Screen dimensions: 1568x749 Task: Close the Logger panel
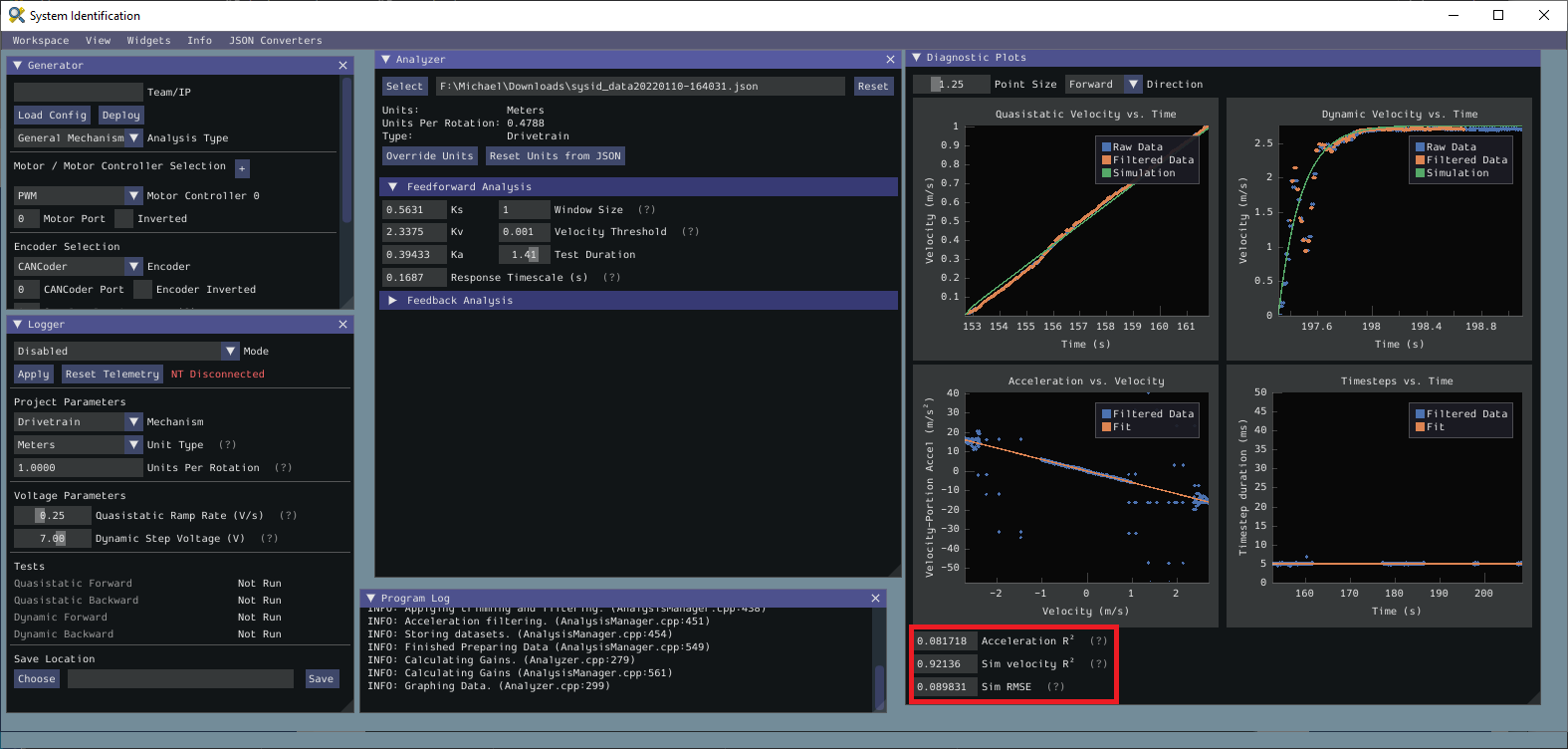pos(342,325)
